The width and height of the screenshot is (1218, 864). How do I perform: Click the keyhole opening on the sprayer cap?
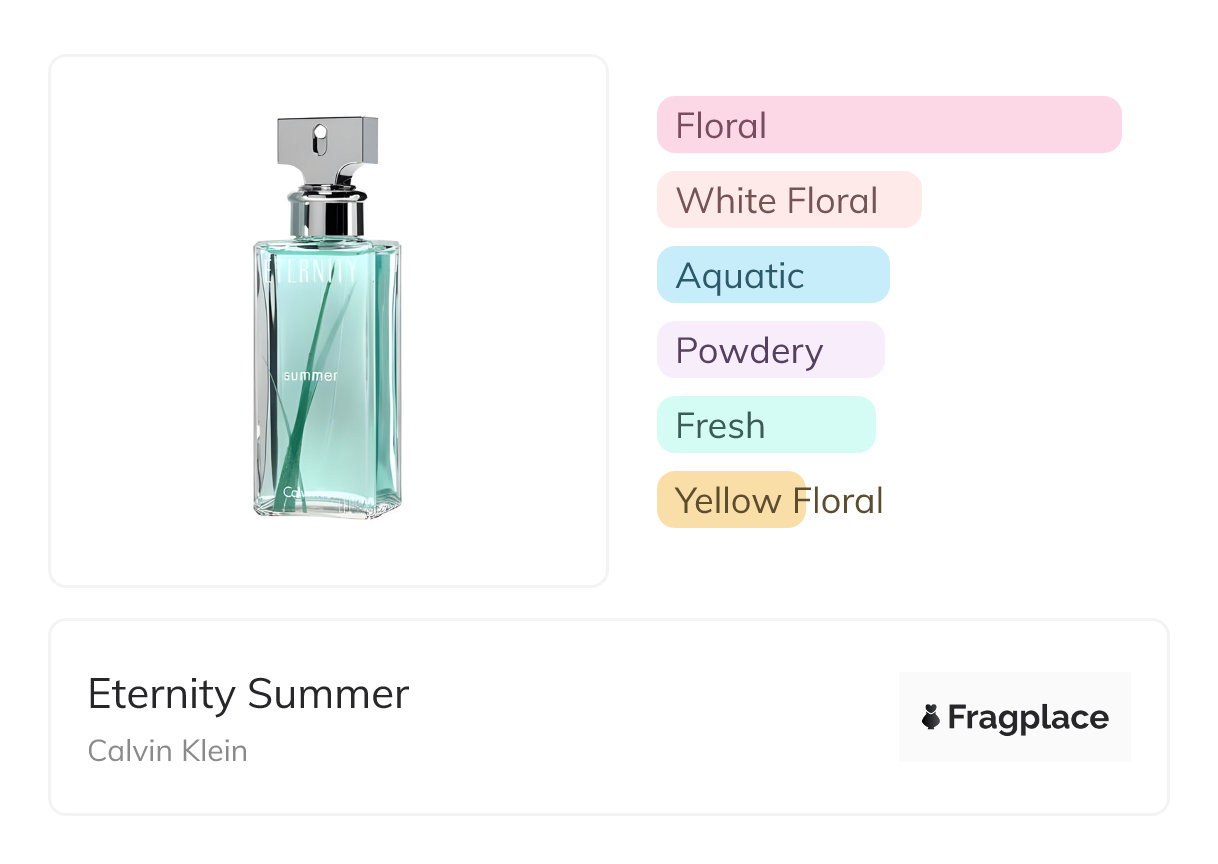tap(320, 139)
